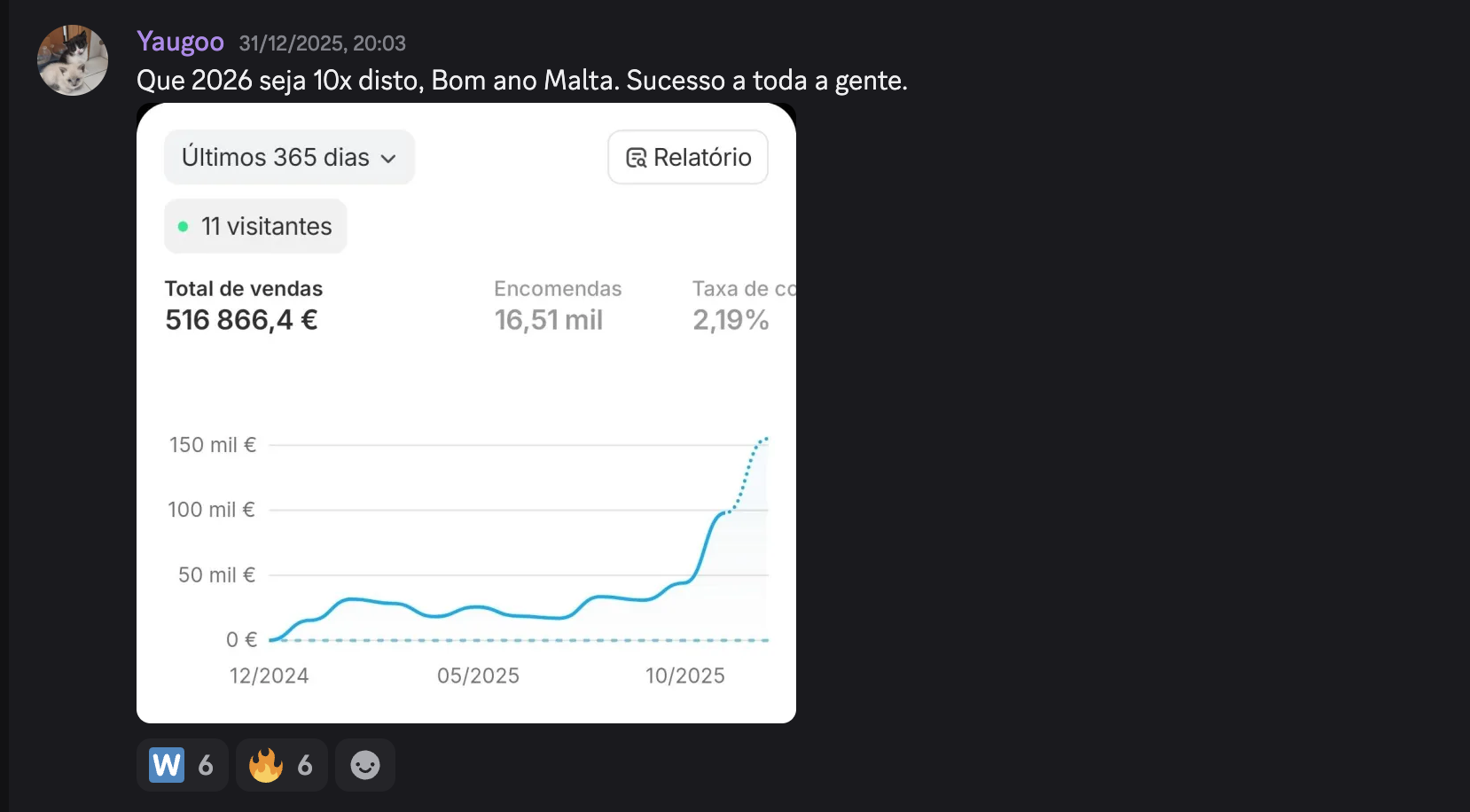The image size is (1470, 812).
Task: Open Yaugoo's profile picture
Action: (x=72, y=59)
